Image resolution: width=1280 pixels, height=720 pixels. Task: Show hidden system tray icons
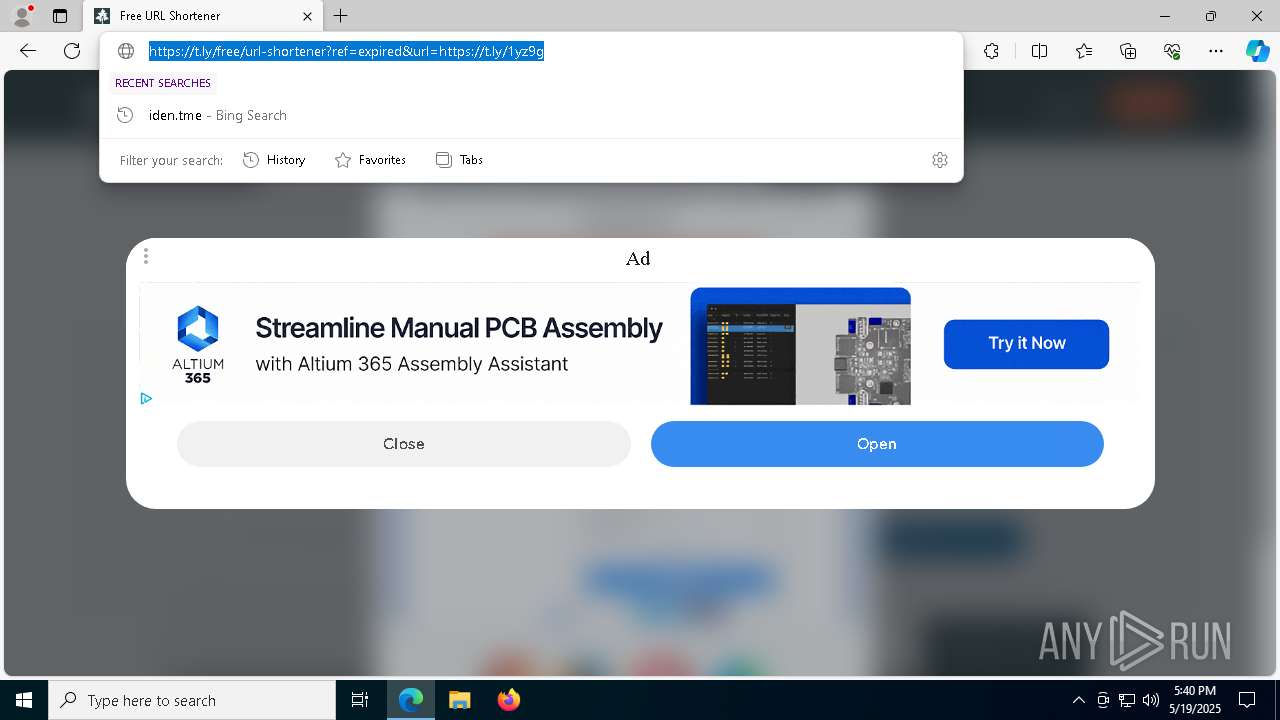click(1078, 700)
